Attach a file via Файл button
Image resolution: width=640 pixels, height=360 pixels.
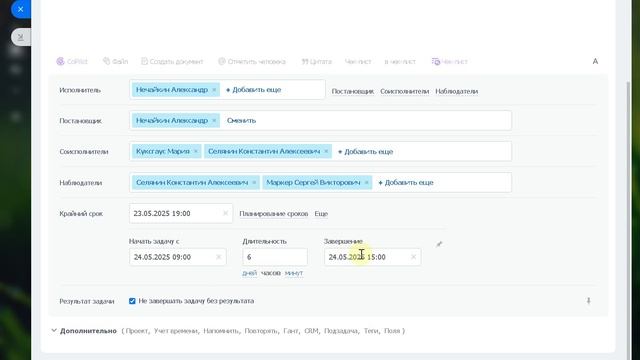coord(116,62)
